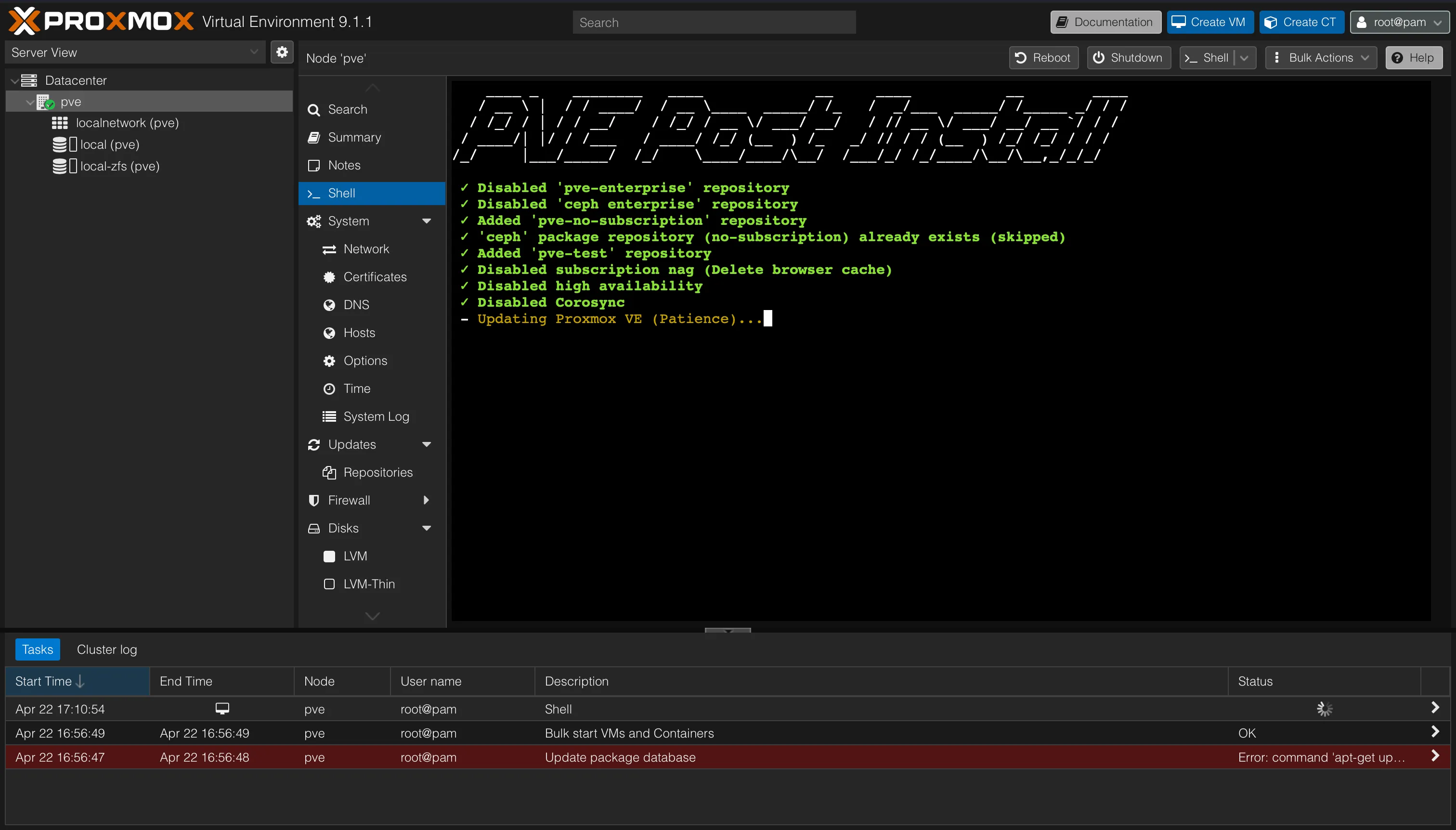1456x830 pixels.
Task: Collapse the pve node expander arrow
Action: tap(30, 103)
